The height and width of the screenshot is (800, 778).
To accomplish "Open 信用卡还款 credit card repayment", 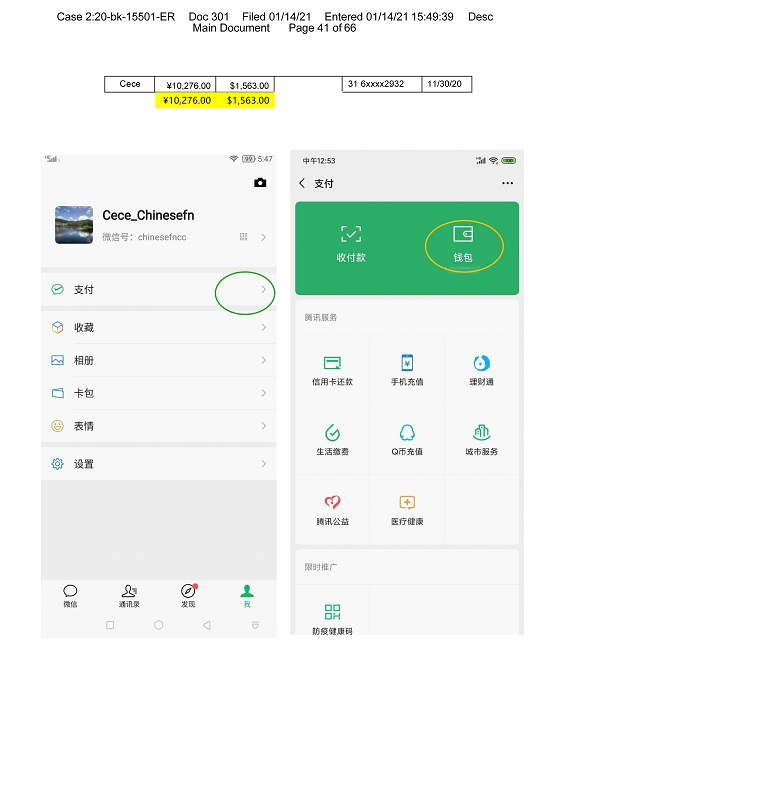I will point(332,371).
